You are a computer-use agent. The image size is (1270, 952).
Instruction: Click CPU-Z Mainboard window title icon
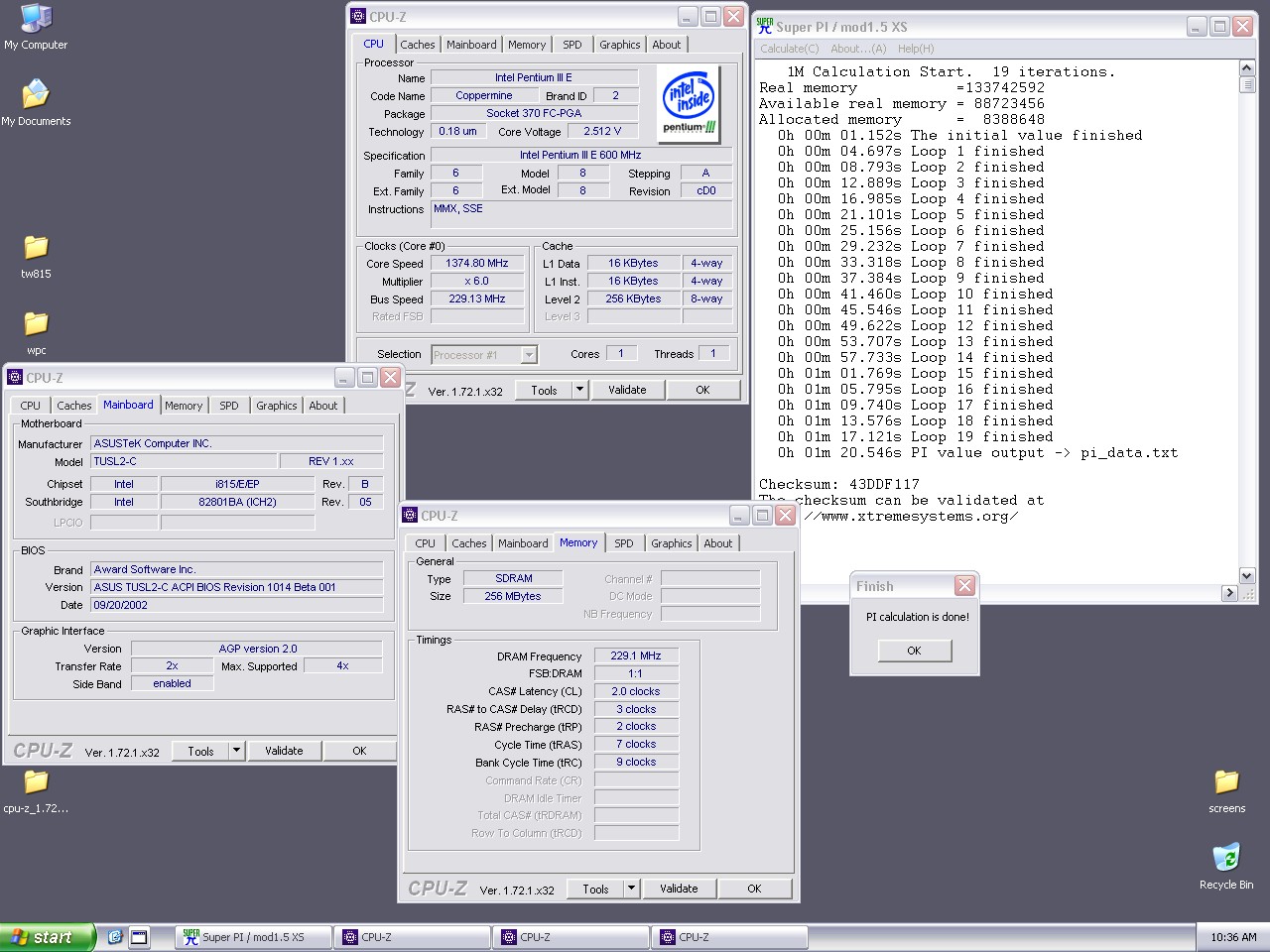tap(15, 378)
